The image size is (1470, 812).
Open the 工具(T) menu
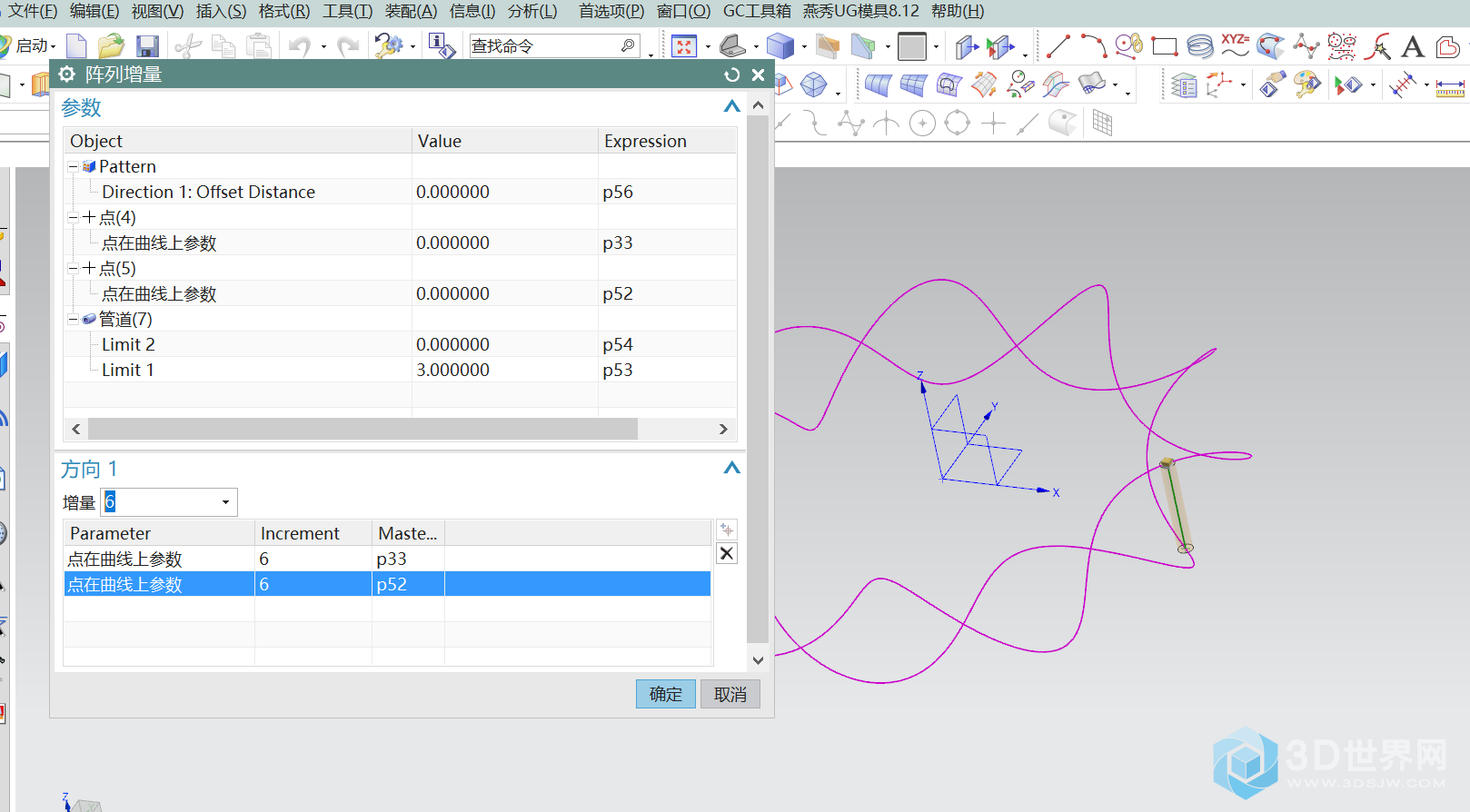click(347, 11)
